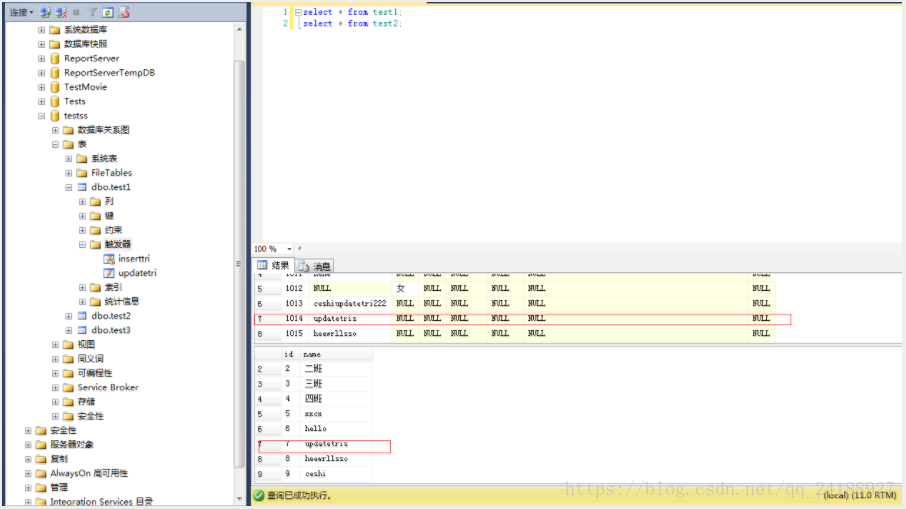Select the 统计信息 folder
906x509 pixels.
point(121,302)
